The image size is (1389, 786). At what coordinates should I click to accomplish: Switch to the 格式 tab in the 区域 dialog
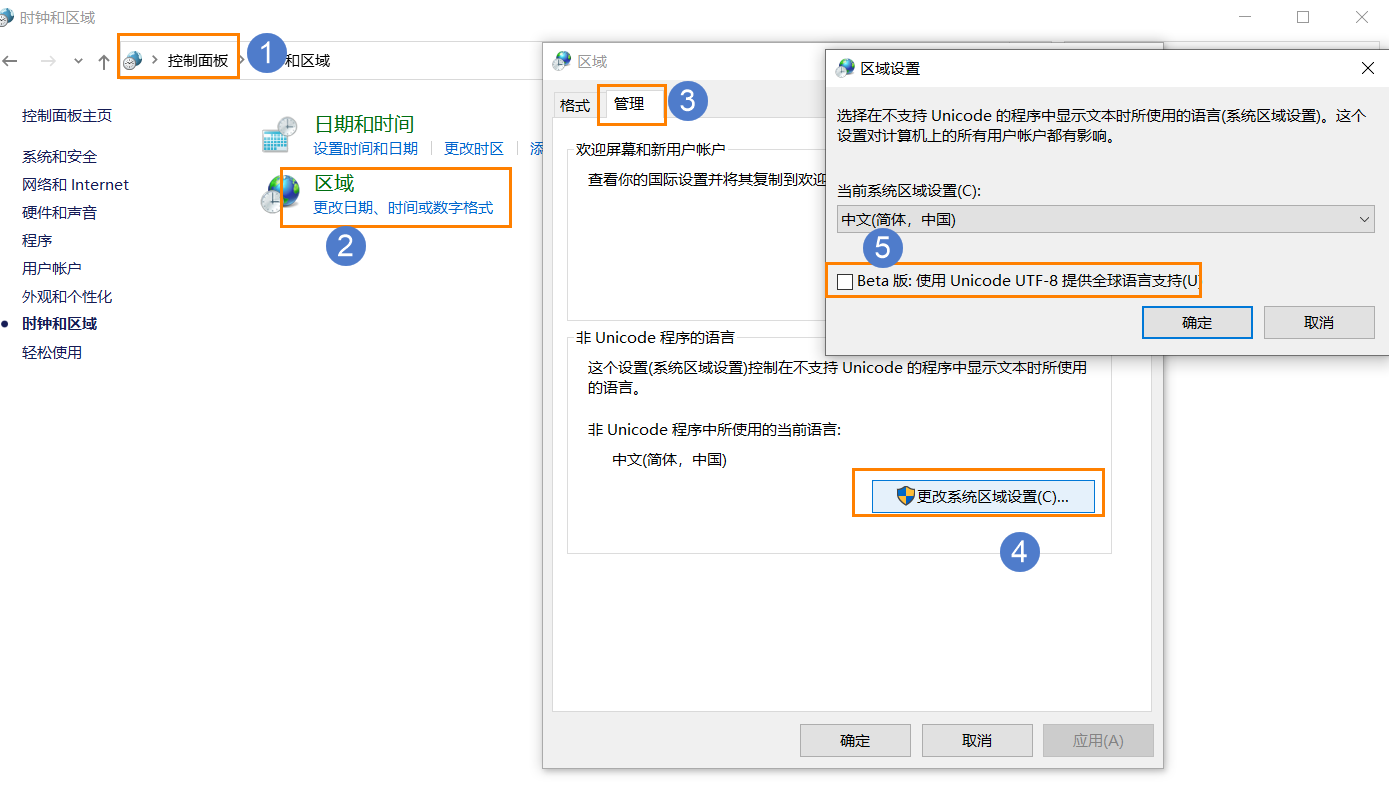(x=575, y=106)
